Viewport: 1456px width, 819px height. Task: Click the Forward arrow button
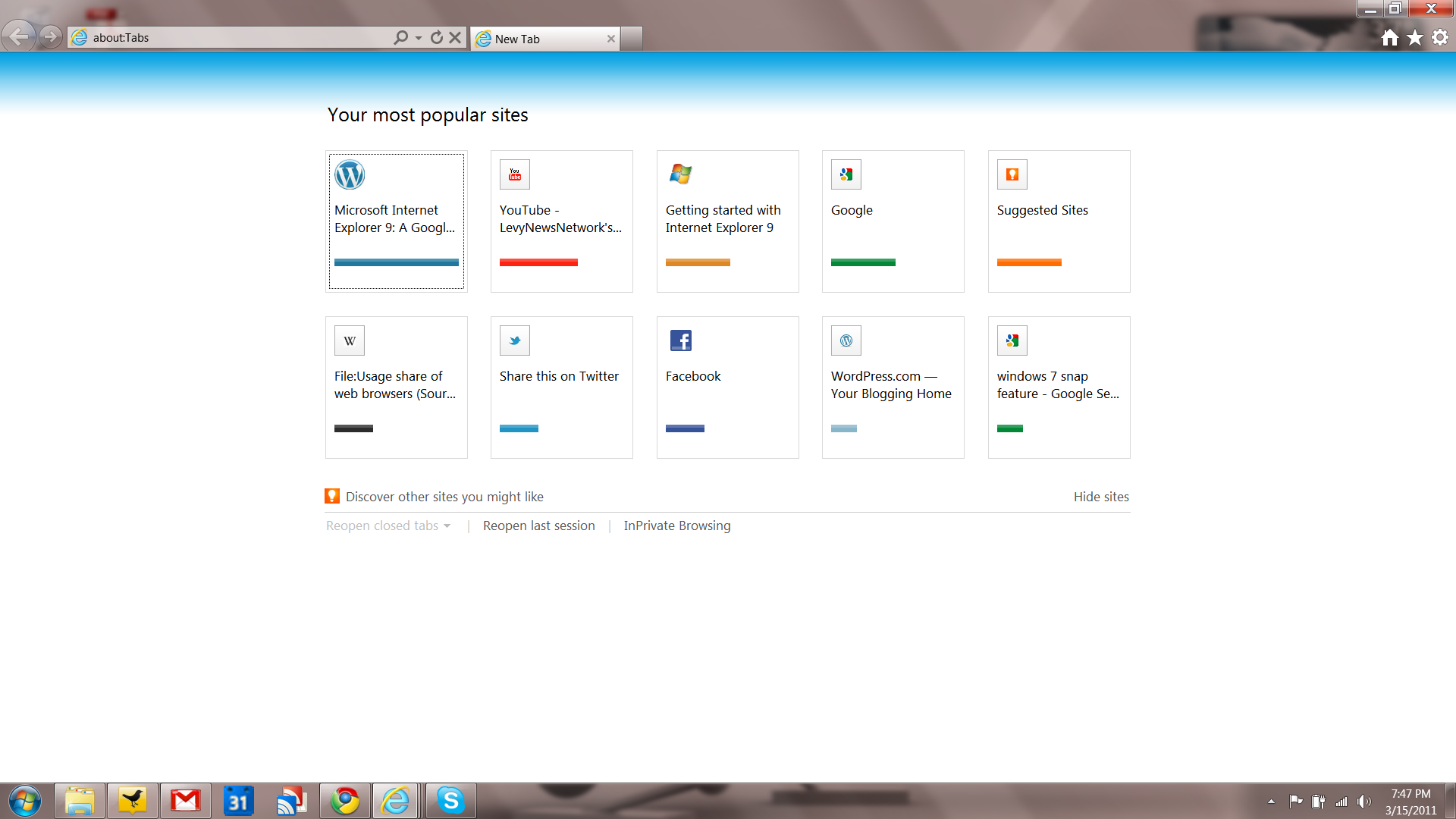click(50, 36)
